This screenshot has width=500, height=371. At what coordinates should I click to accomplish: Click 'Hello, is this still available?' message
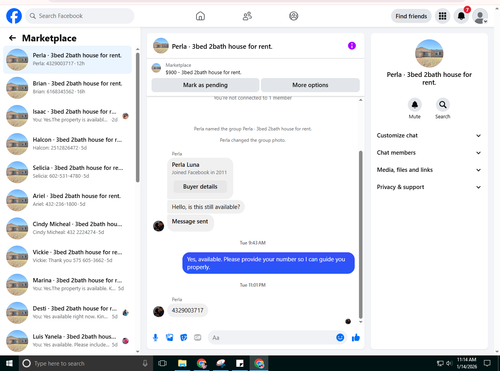(206, 207)
